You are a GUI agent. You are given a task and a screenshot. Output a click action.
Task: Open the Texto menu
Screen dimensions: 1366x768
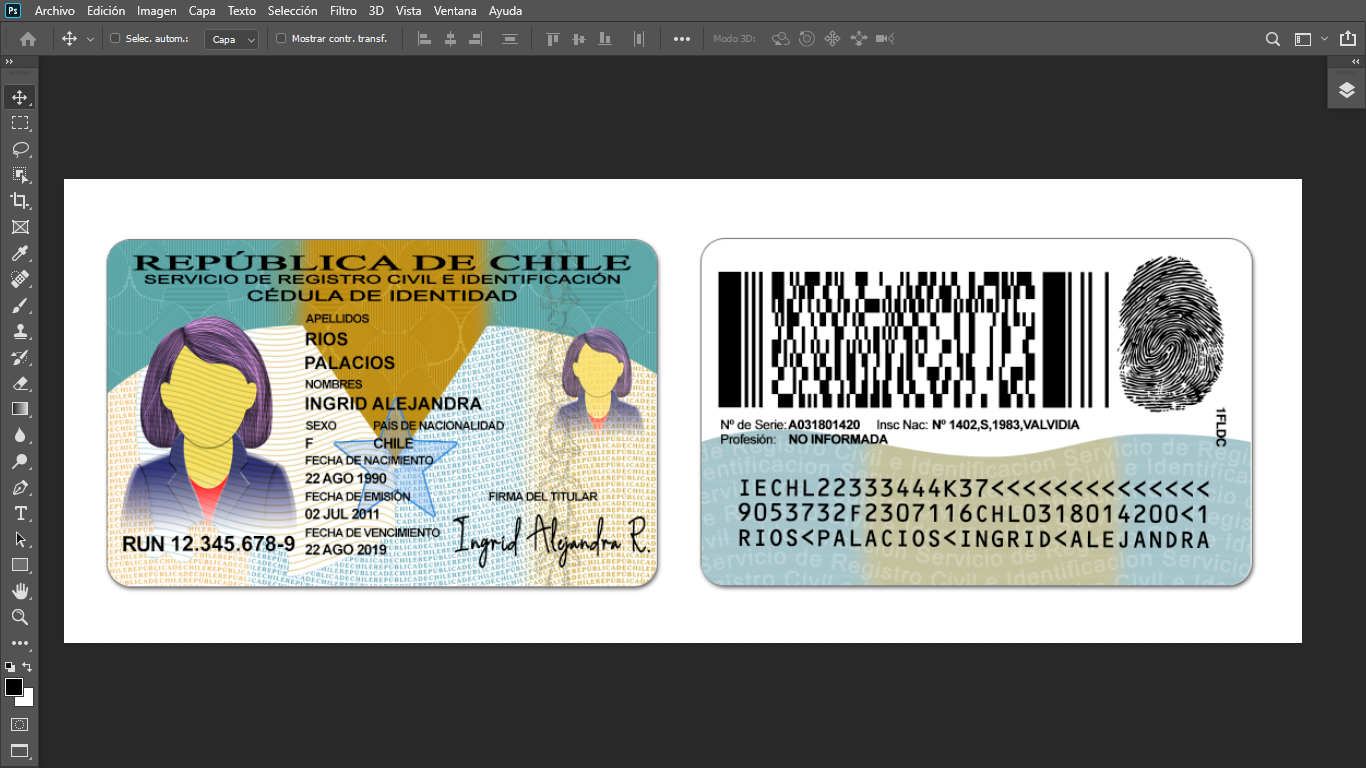pyautogui.click(x=242, y=11)
